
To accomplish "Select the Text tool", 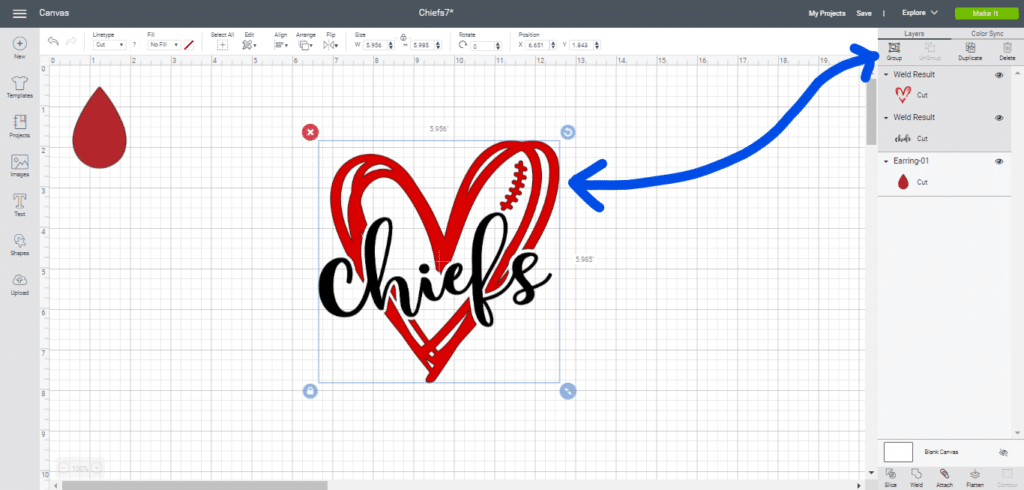I will [19, 203].
